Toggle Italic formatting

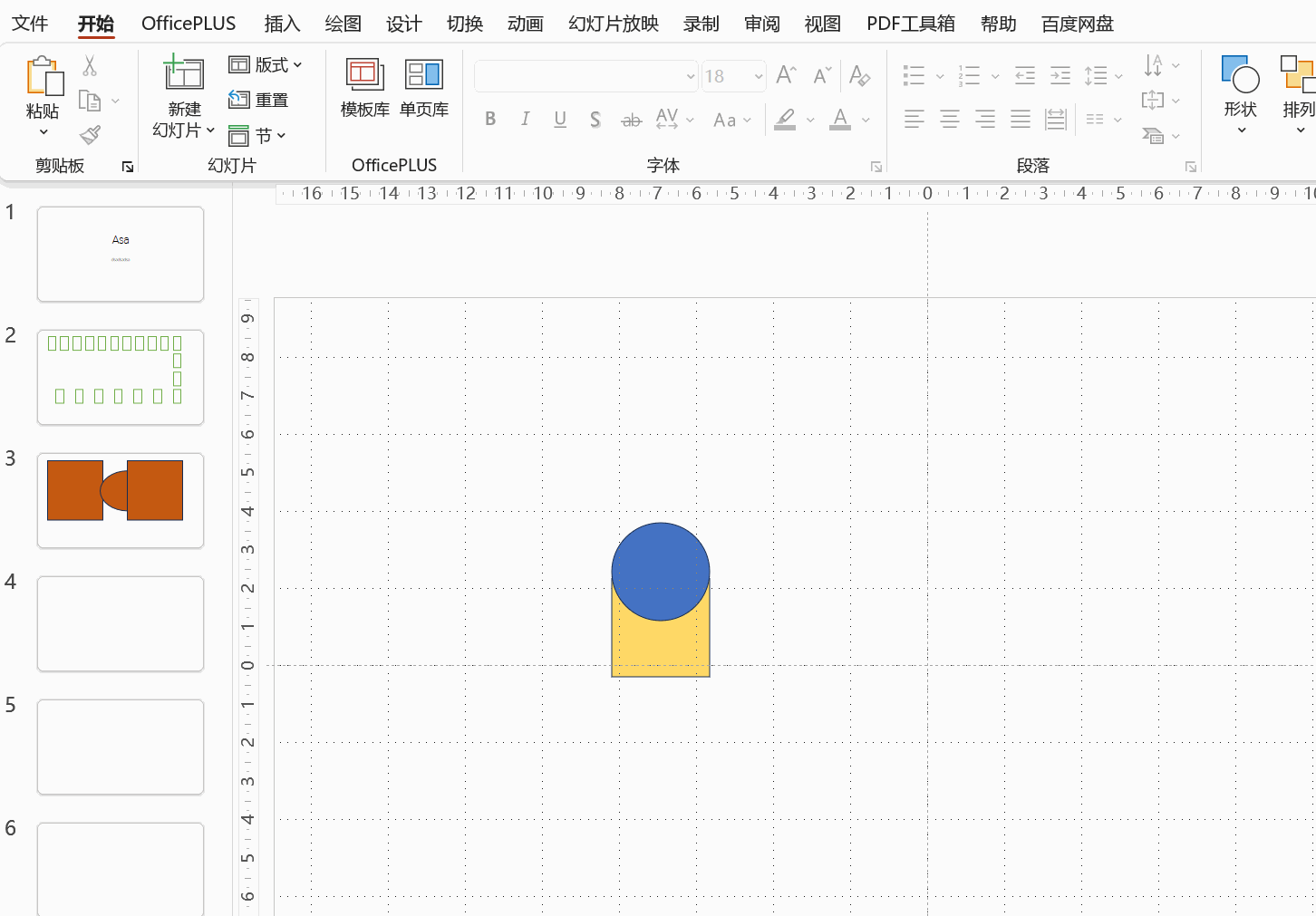525,119
